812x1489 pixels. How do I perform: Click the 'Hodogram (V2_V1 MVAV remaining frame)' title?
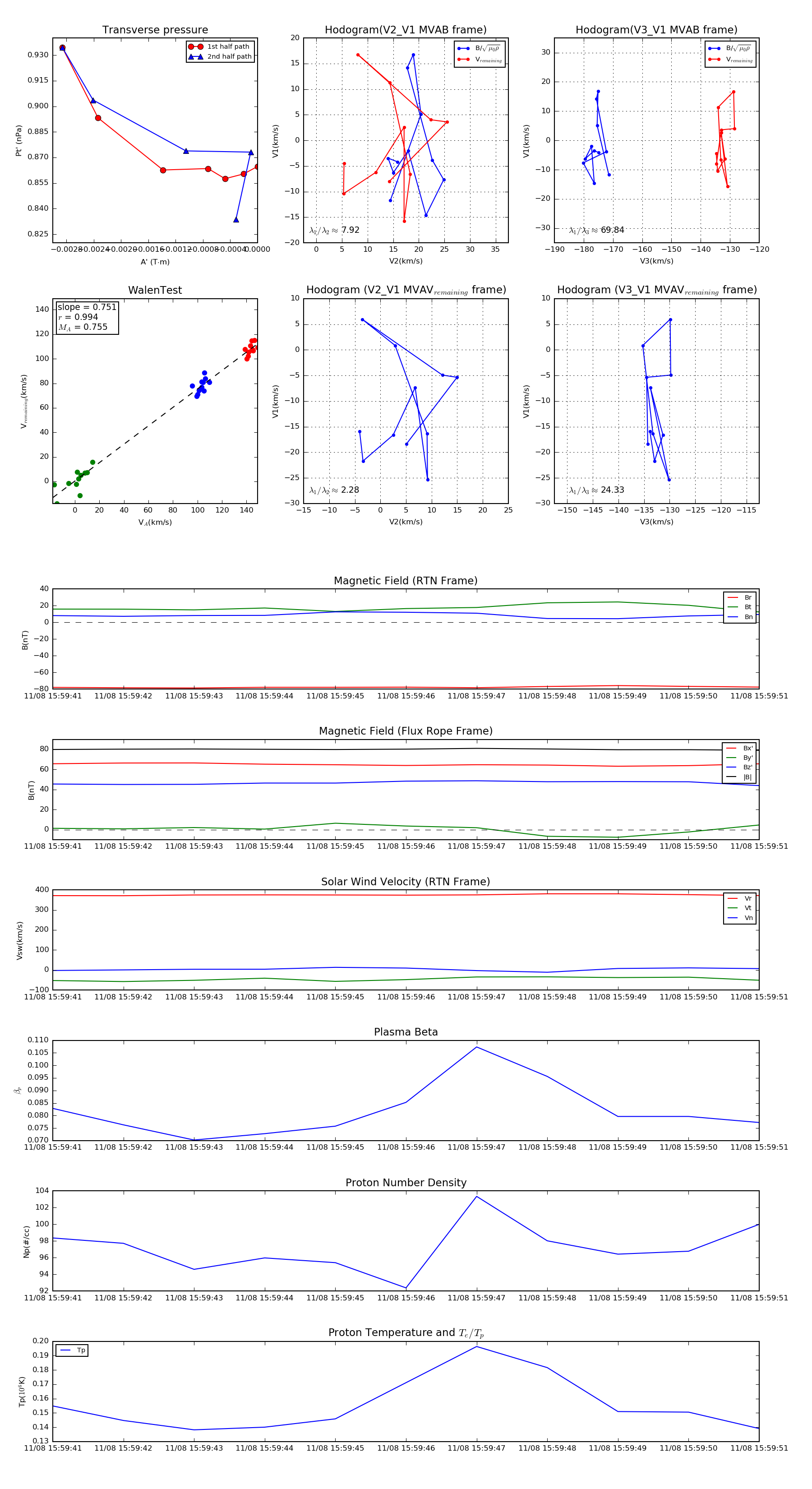[x=406, y=290]
